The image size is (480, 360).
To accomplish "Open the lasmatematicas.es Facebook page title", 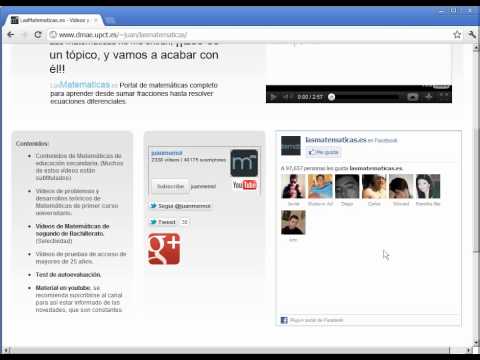I will pos(336,140).
